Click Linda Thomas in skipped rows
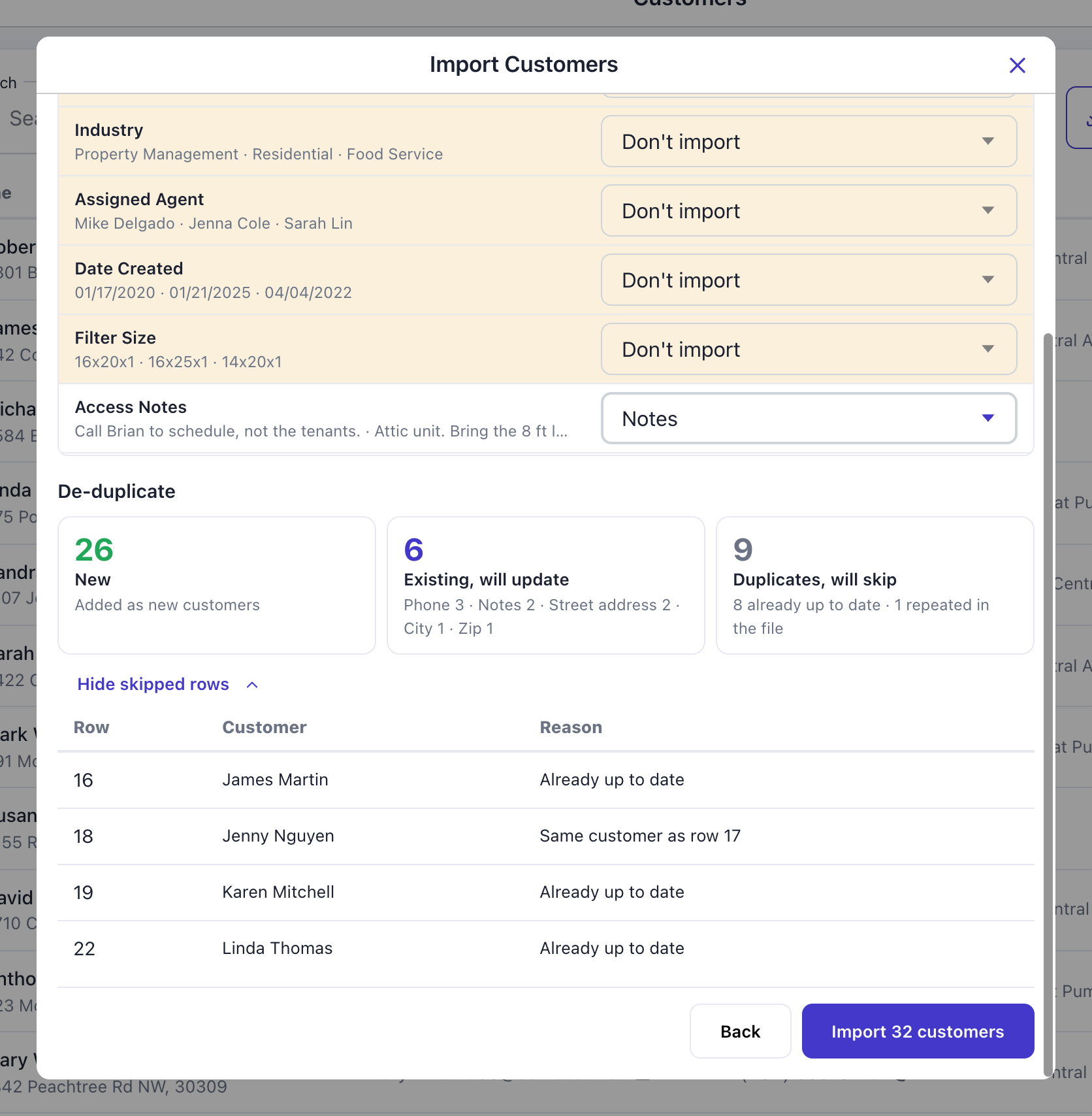The height and width of the screenshot is (1116, 1092). click(x=278, y=948)
